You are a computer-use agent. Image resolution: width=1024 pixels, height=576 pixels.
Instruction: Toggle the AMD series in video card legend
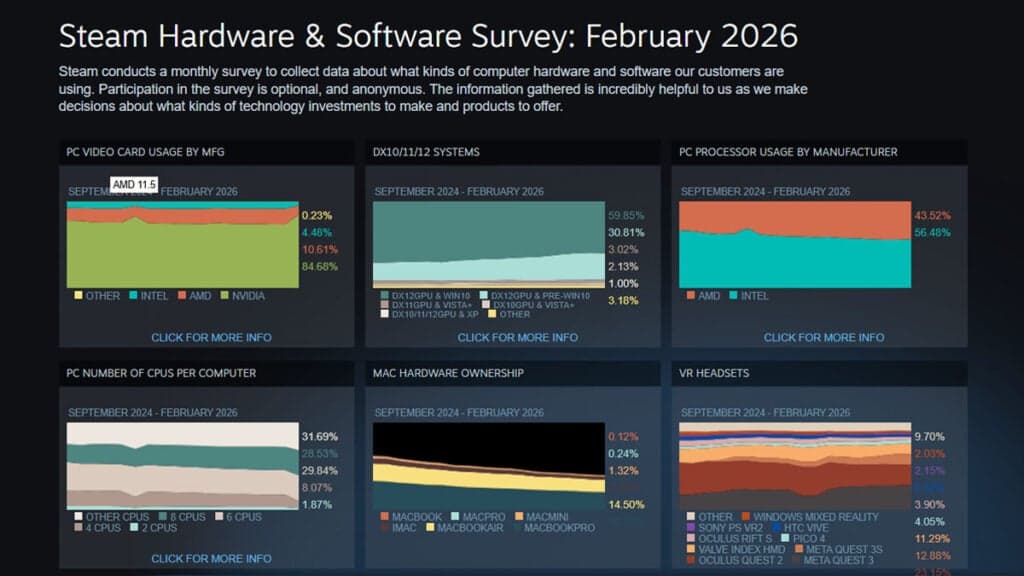(x=182, y=296)
